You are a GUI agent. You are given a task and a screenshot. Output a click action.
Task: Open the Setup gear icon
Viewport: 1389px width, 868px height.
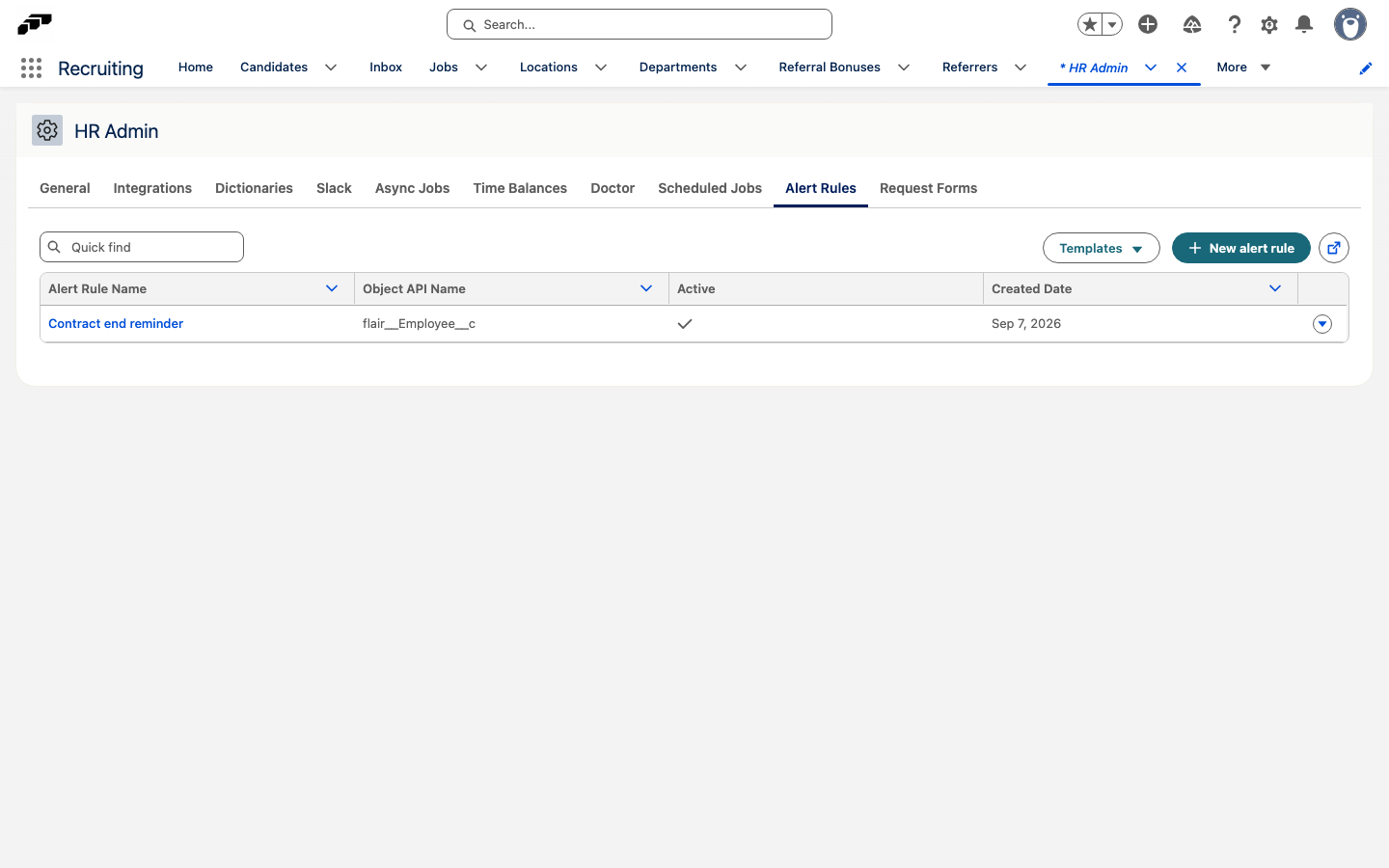click(1269, 24)
